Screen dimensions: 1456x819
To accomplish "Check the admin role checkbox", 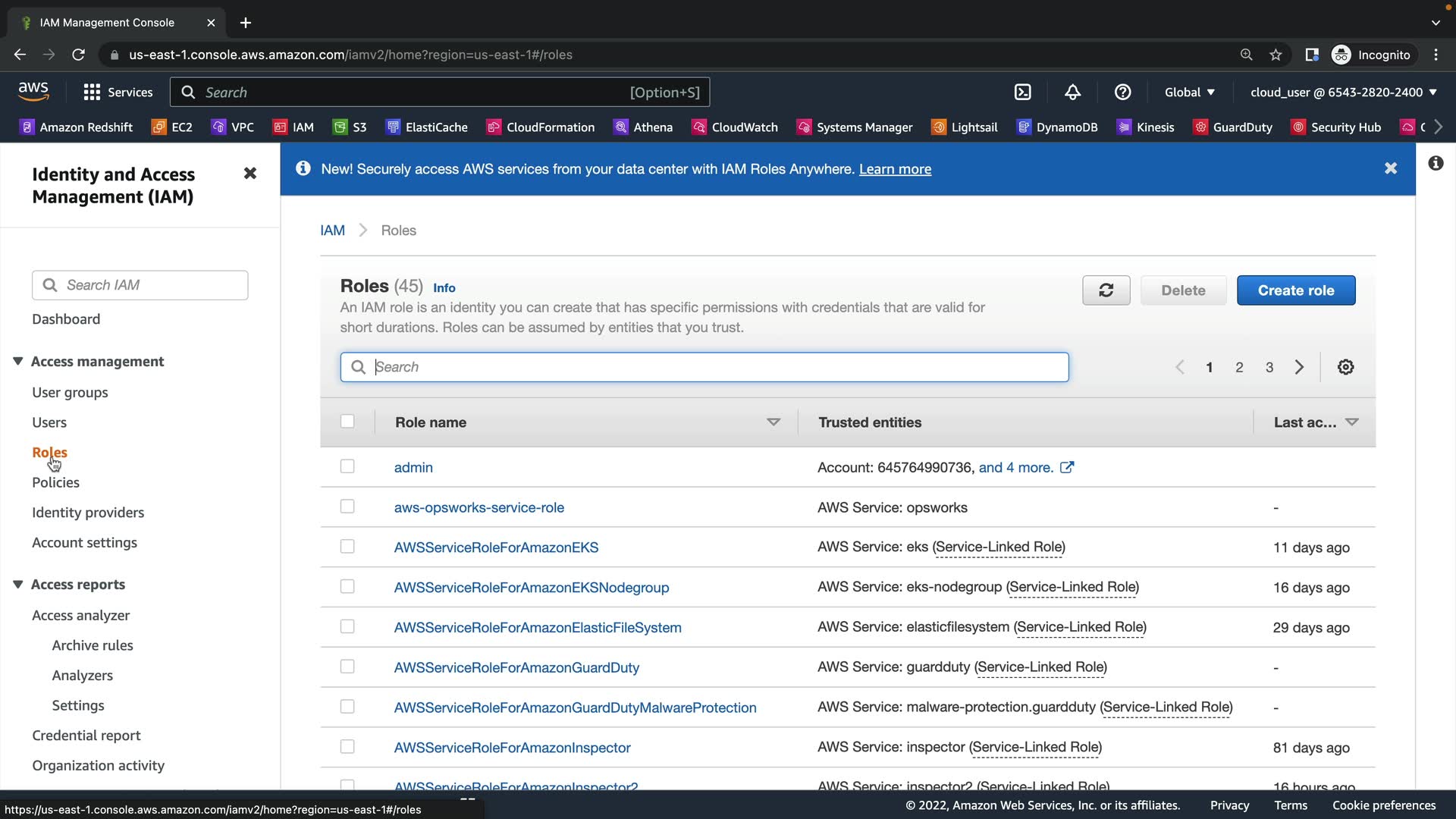I will pos(347,466).
